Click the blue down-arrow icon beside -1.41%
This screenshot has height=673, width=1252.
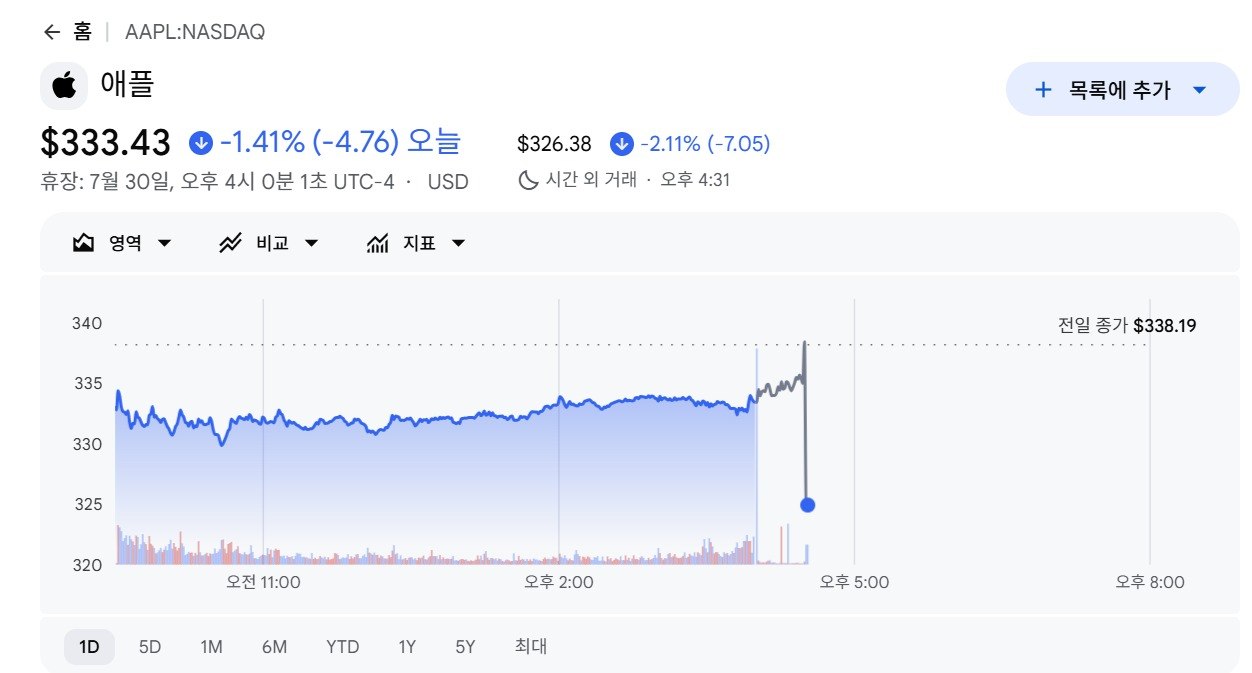(x=201, y=143)
